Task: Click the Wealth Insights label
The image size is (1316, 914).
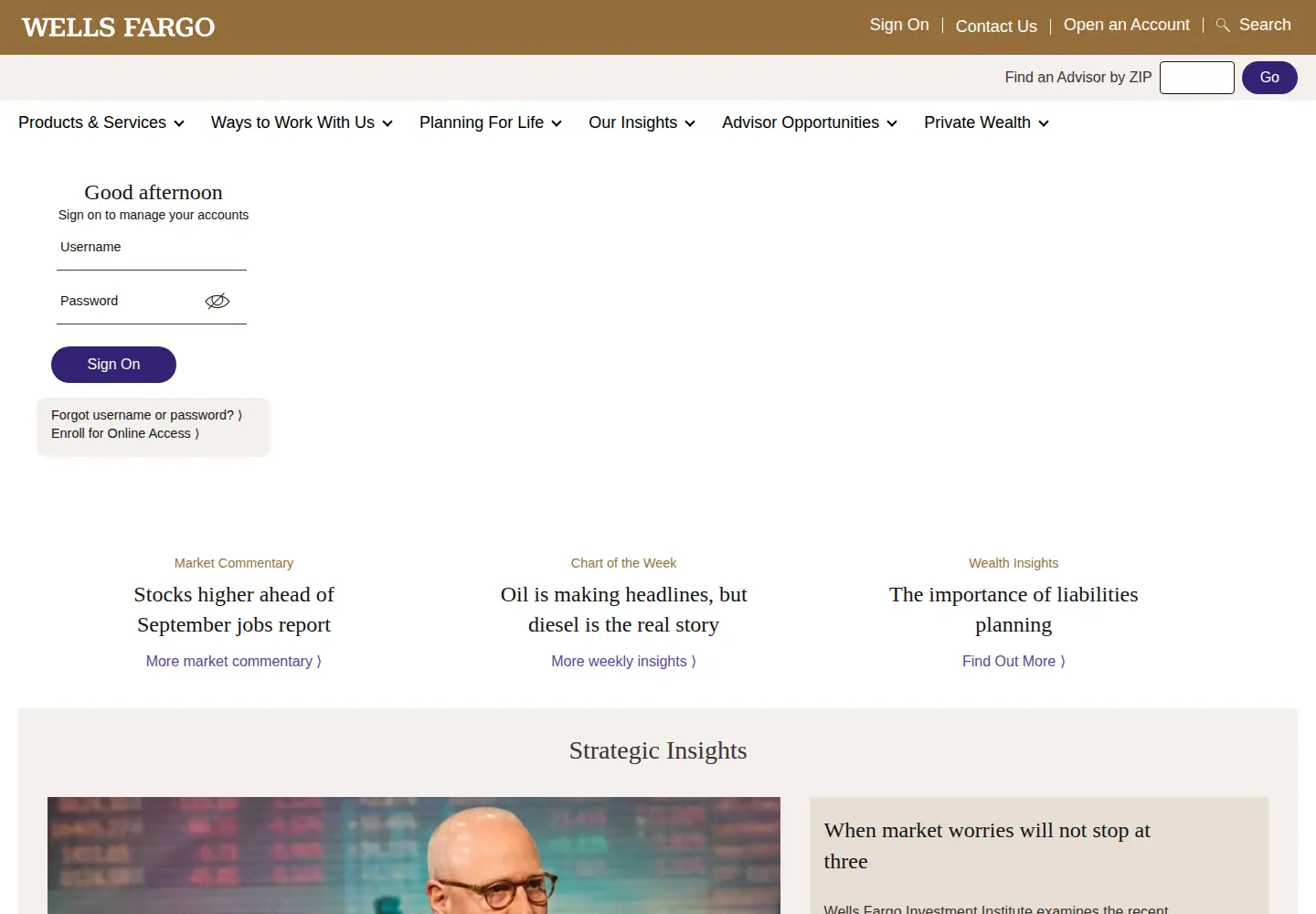Action: [x=1014, y=563]
